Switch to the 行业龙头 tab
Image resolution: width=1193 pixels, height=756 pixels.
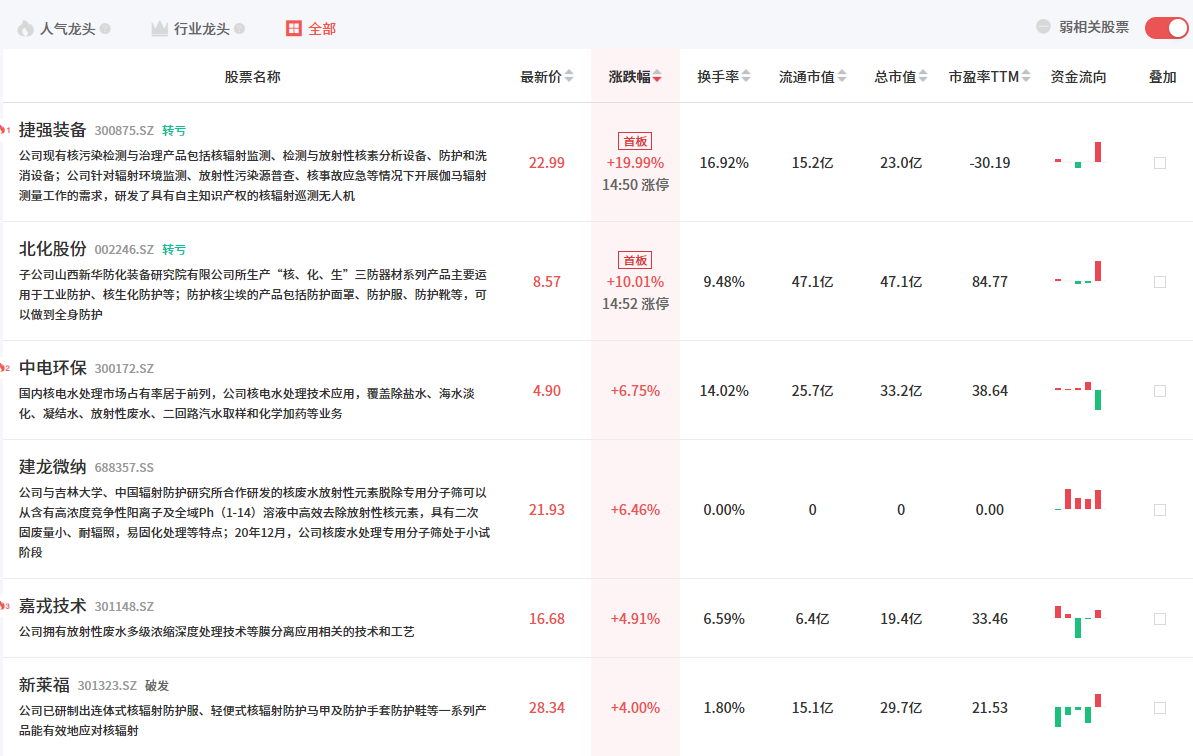(201, 28)
